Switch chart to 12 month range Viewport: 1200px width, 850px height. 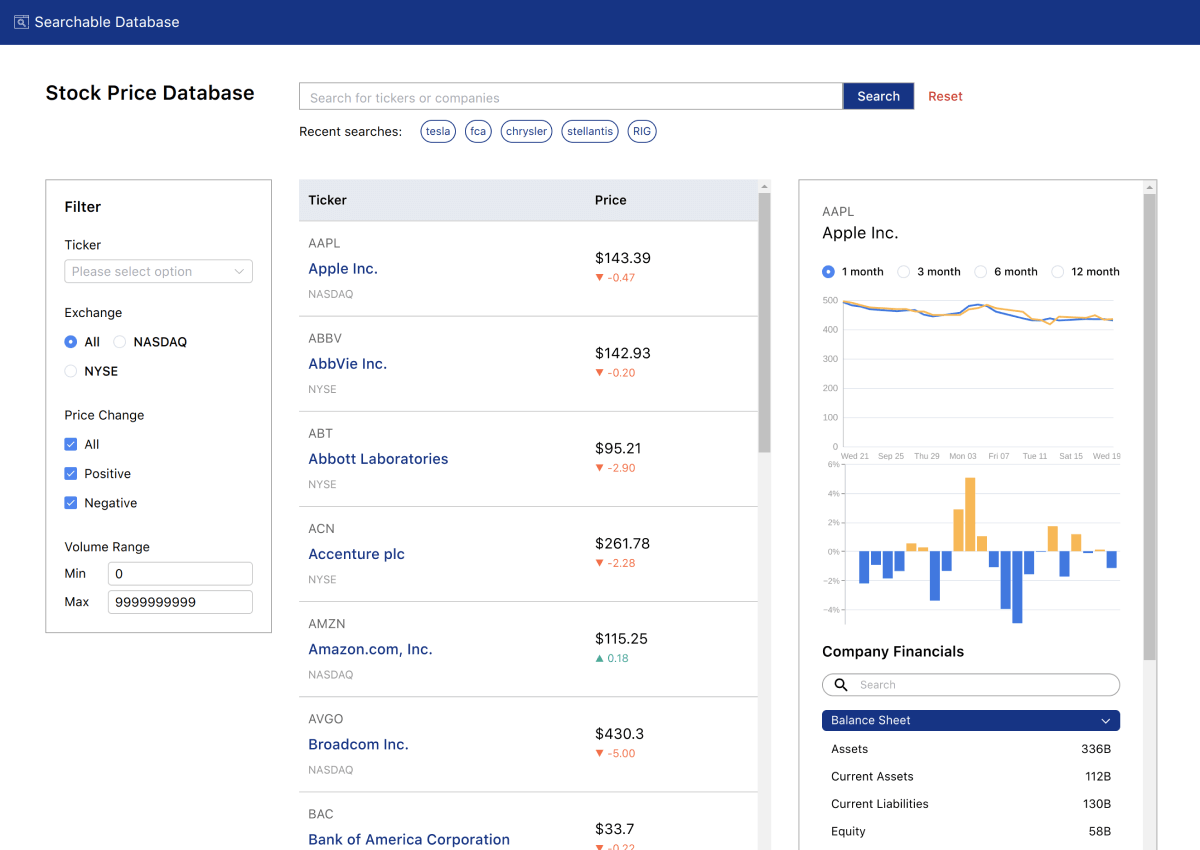pyautogui.click(x=1058, y=272)
